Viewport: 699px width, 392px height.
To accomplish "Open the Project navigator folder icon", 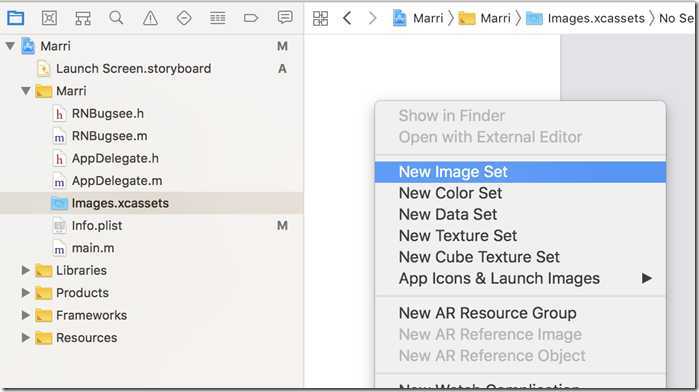I will point(16,18).
